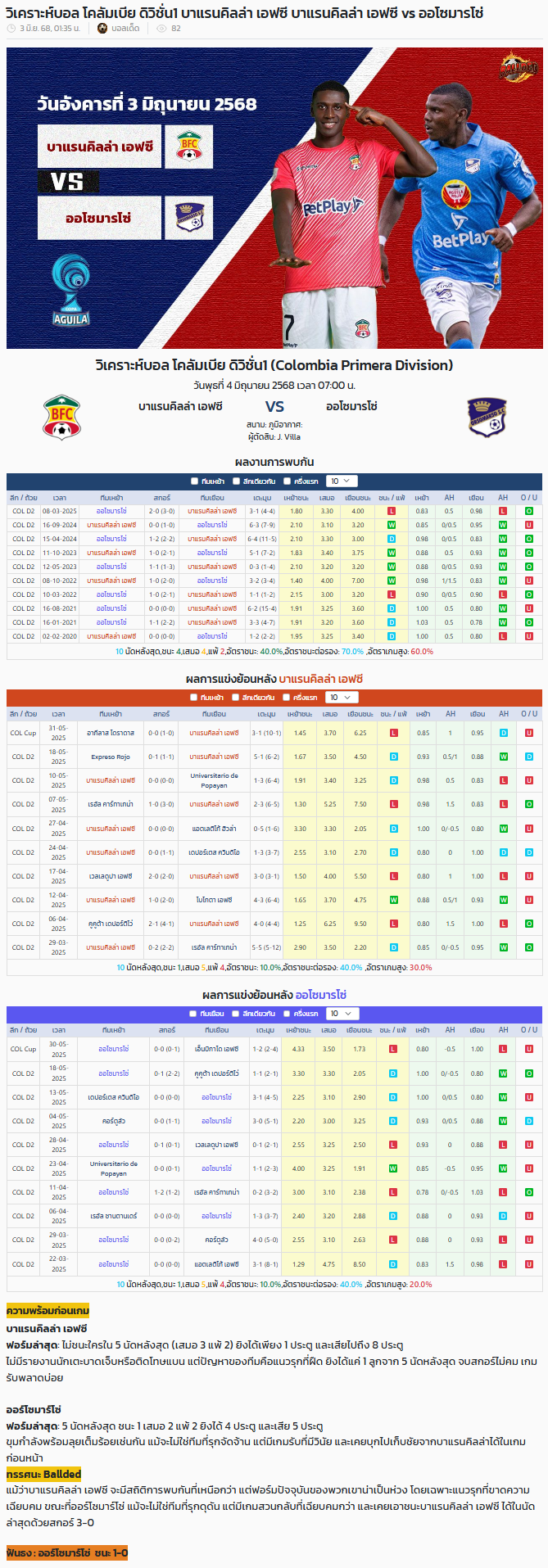The height and width of the screenshot is (1568, 548).
Task: Open the match-count dropdown in the Orsomarso form table
Action: pos(341,1014)
